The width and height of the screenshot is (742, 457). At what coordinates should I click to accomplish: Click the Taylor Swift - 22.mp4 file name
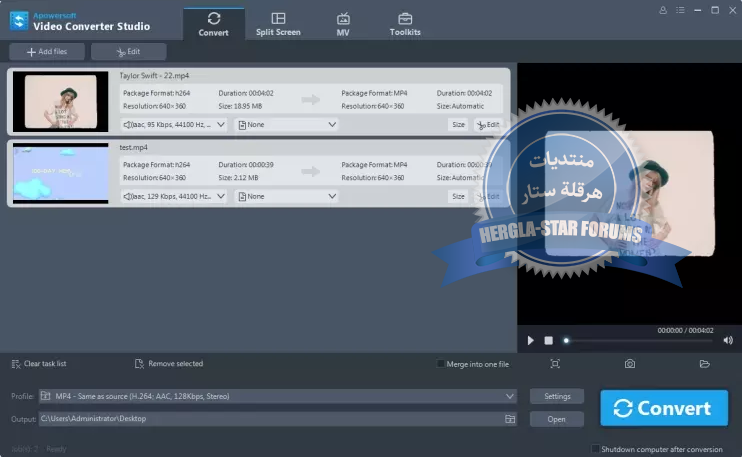coord(154,75)
